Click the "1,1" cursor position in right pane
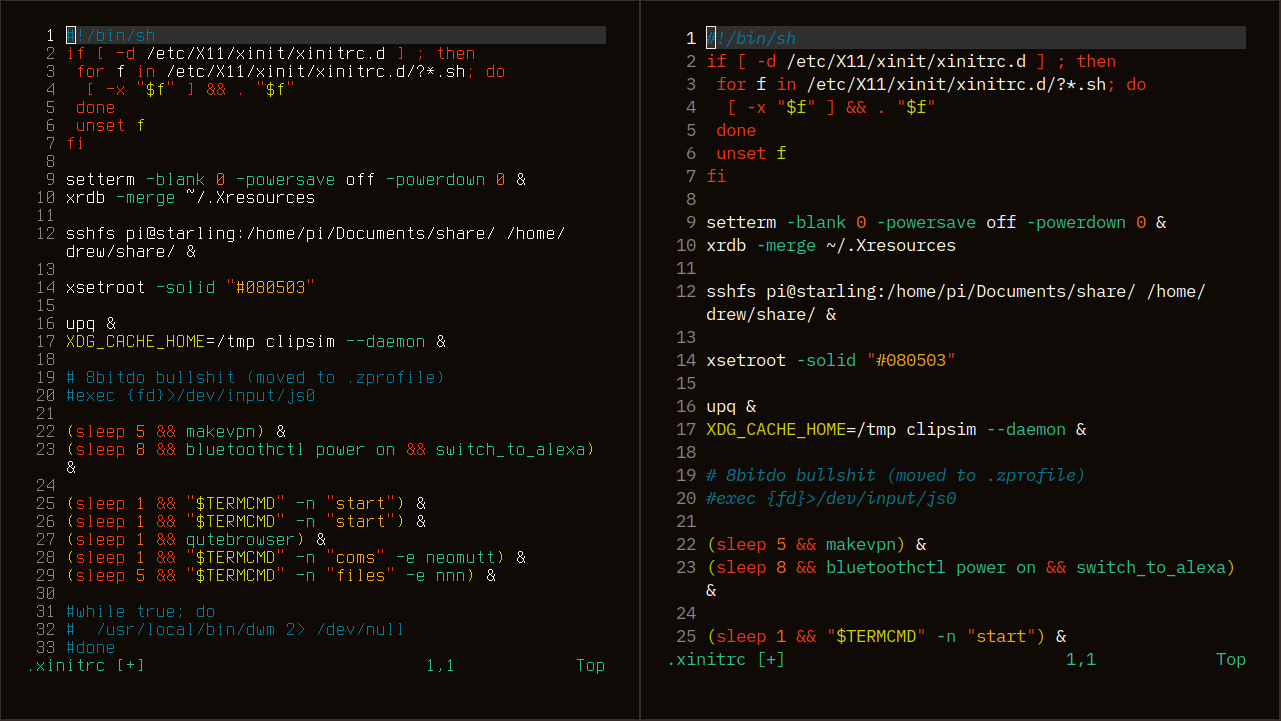The width and height of the screenshot is (1281, 721). pos(1080,660)
